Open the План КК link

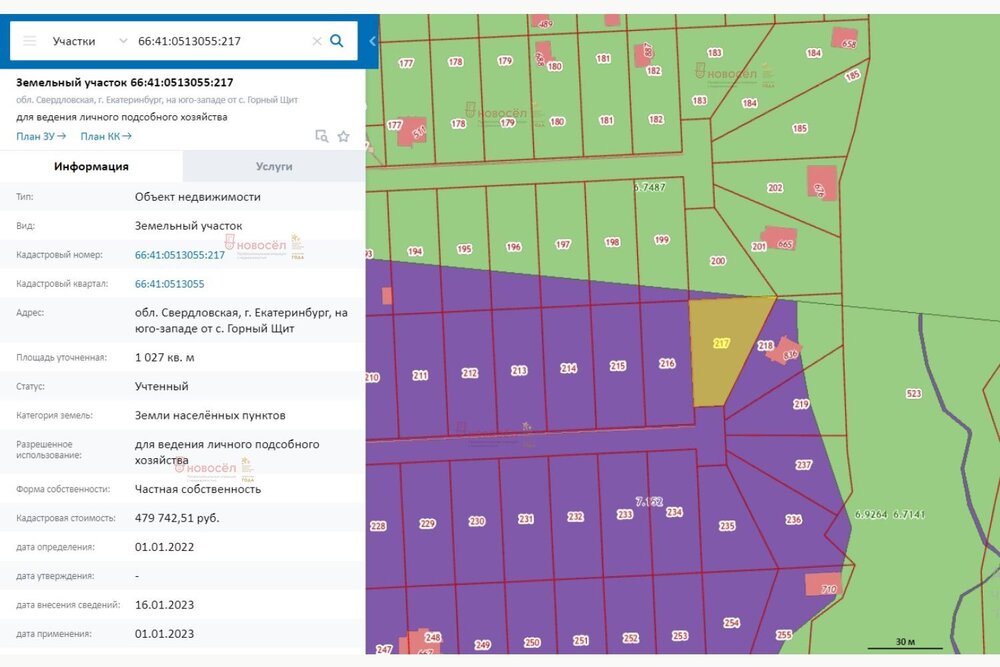[106, 136]
